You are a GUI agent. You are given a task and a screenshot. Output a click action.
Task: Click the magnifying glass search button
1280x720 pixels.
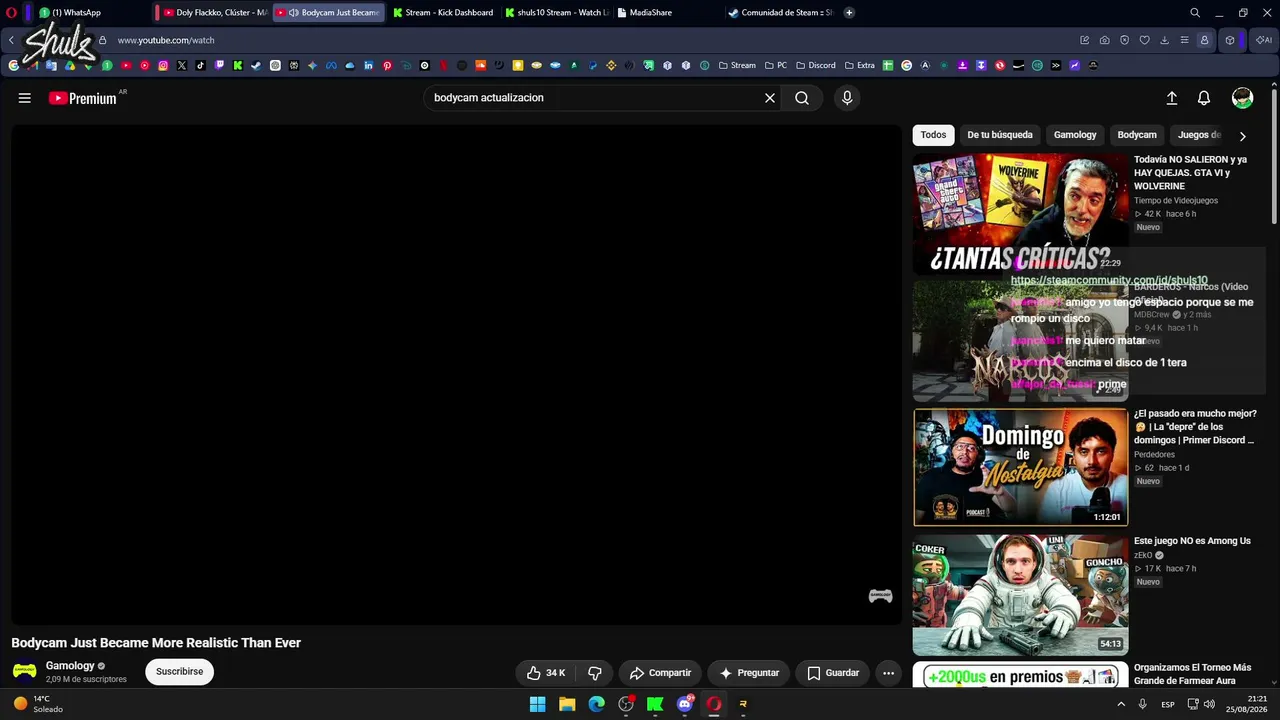tap(802, 98)
